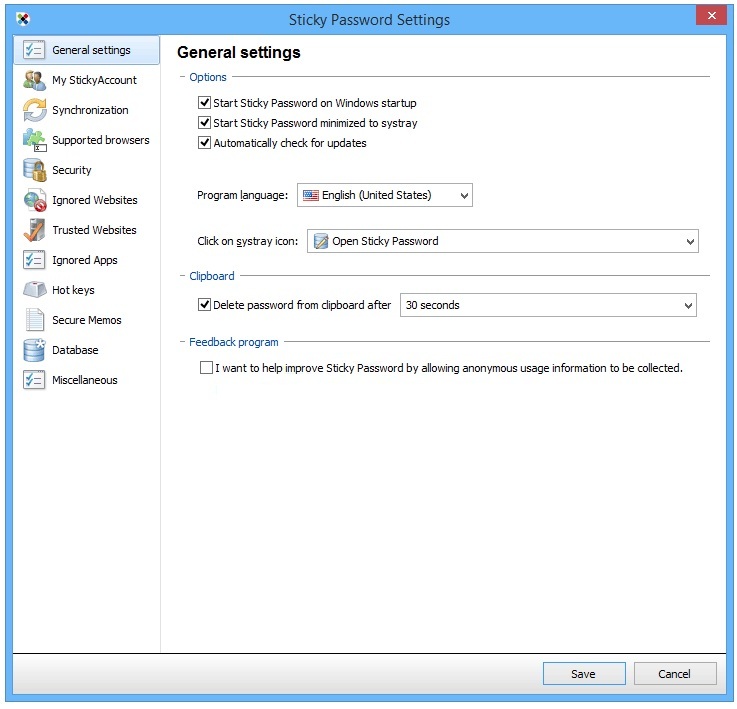Click the Ignored Websites globe icon

coord(34,200)
